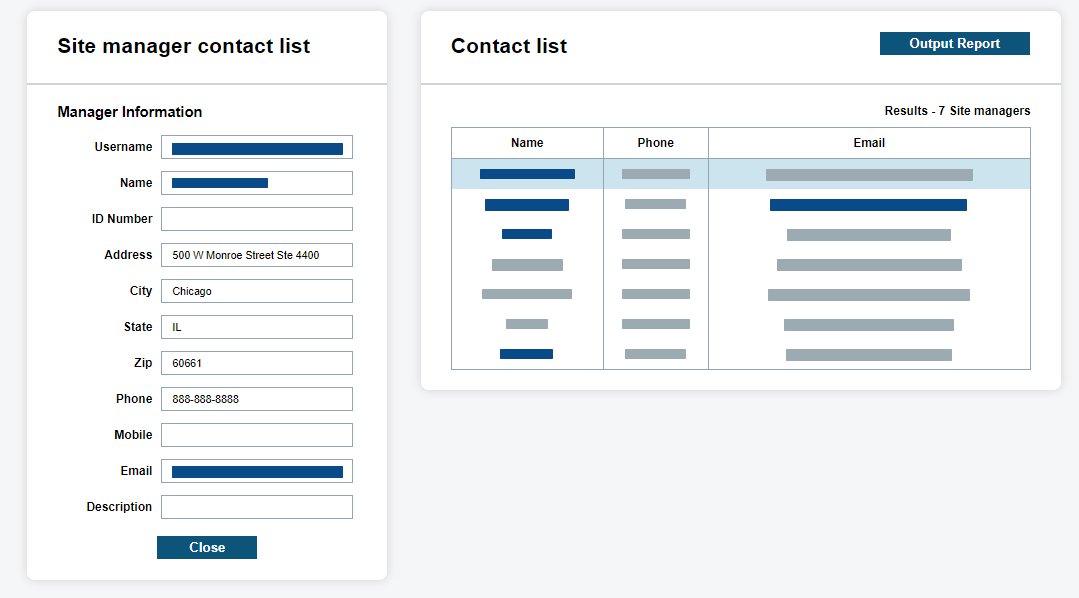Select the Zip field with 60661
Image resolution: width=1079 pixels, height=598 pixels.
pos(257,363)
